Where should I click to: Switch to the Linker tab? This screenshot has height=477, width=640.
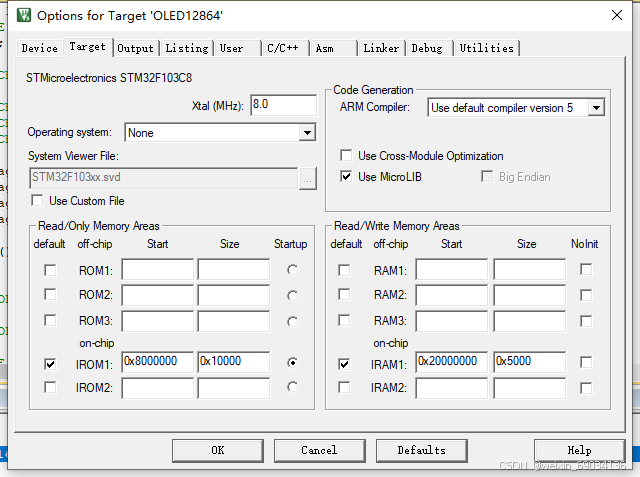coord(381,48)
